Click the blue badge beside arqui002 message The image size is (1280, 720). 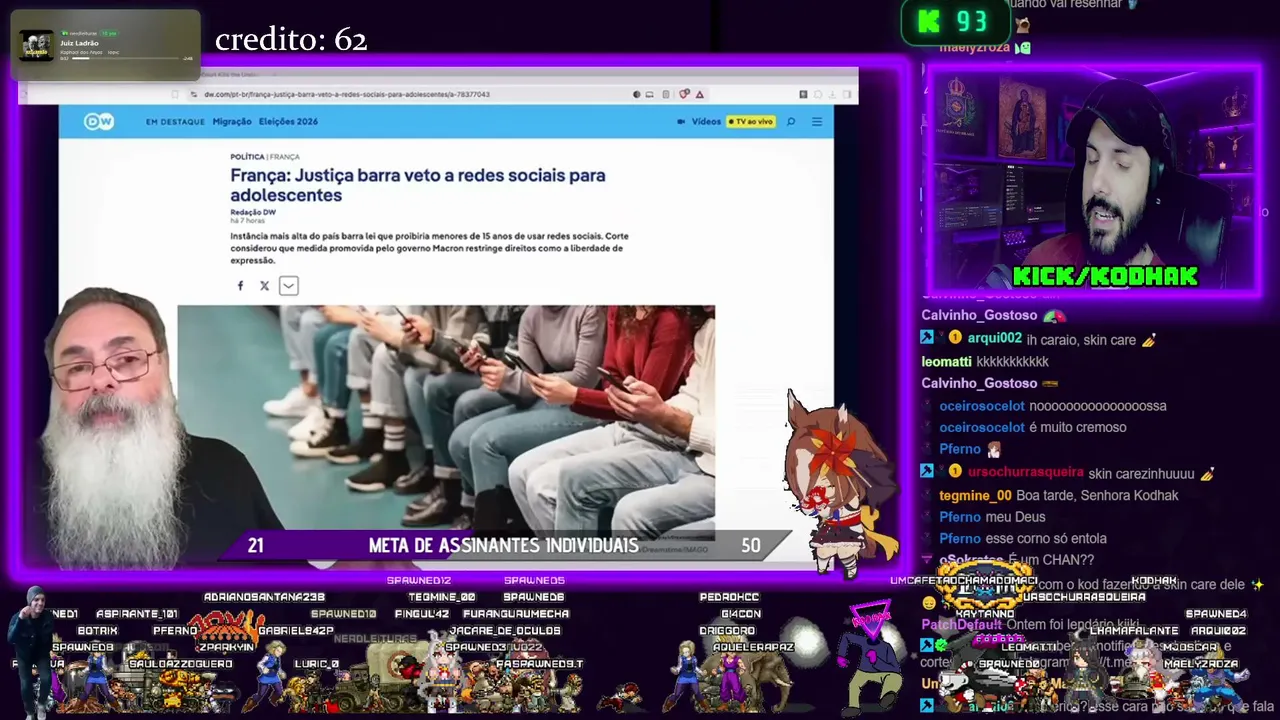point(927,338)
